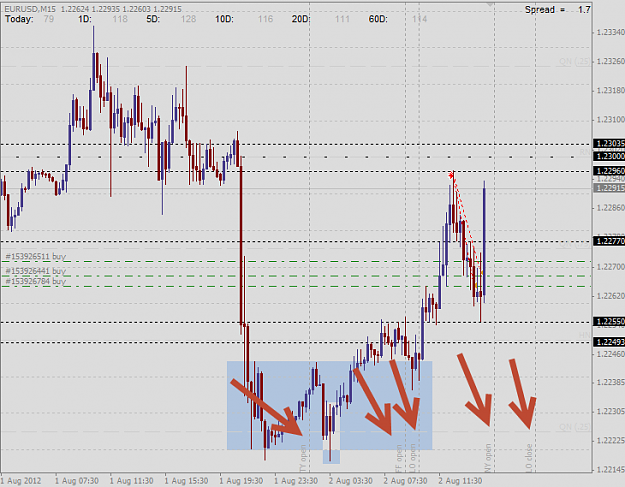Click the '1 Aug 11:30' time axis label
Viewport: 625px width, 487px height.
pyautogui.click(x=132, y=481)
